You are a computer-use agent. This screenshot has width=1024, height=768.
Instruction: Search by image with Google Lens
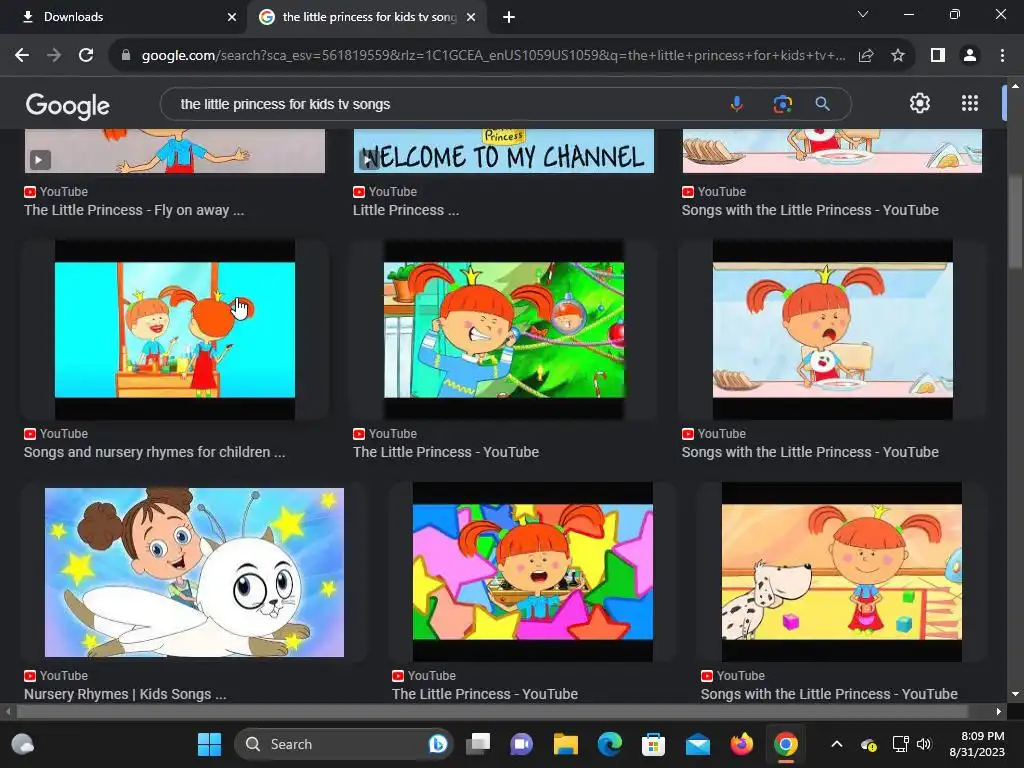click(782, 104)
